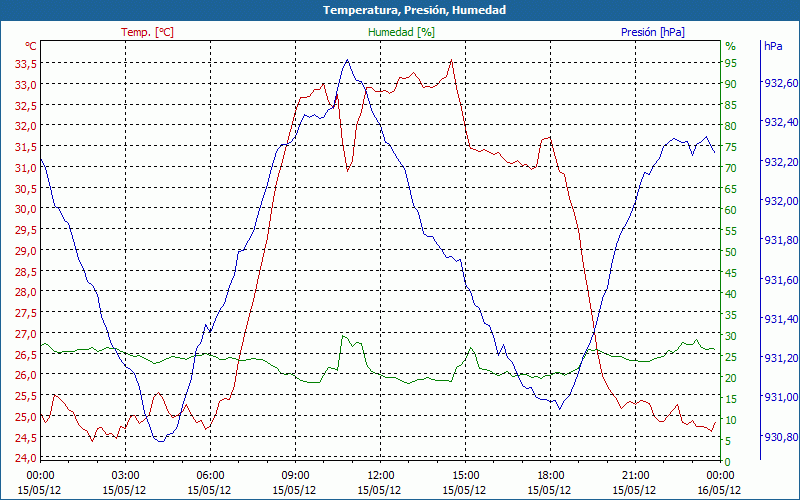Click the '65' humidity axis value
Screen dimensions: 800x500
(x=731, y=189)
